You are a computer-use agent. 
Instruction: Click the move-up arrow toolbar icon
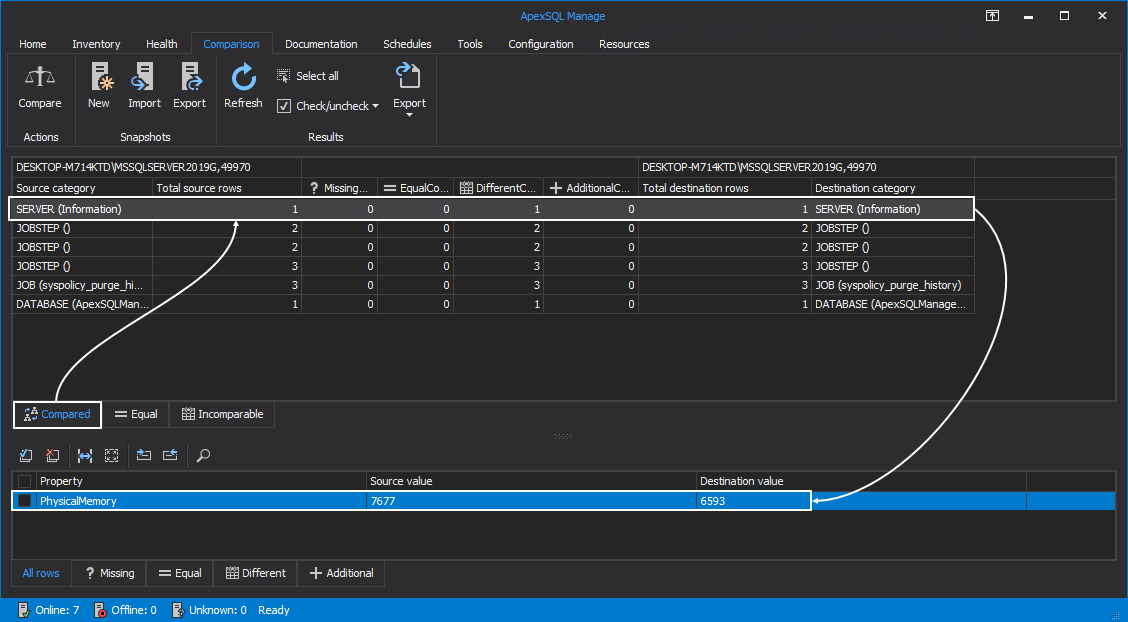170,455
